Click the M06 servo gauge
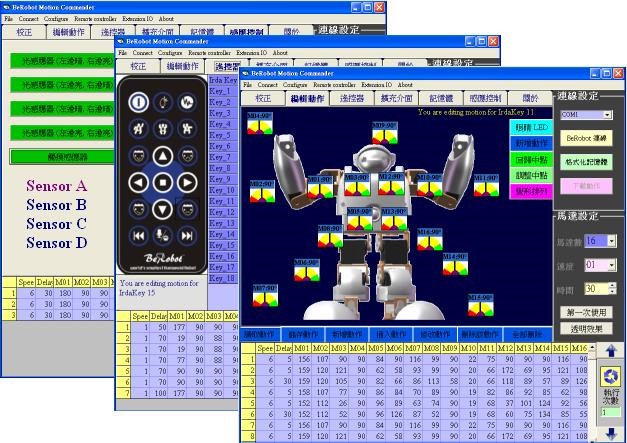Viewport: 627px width, 443px height. tap(307, 270)
